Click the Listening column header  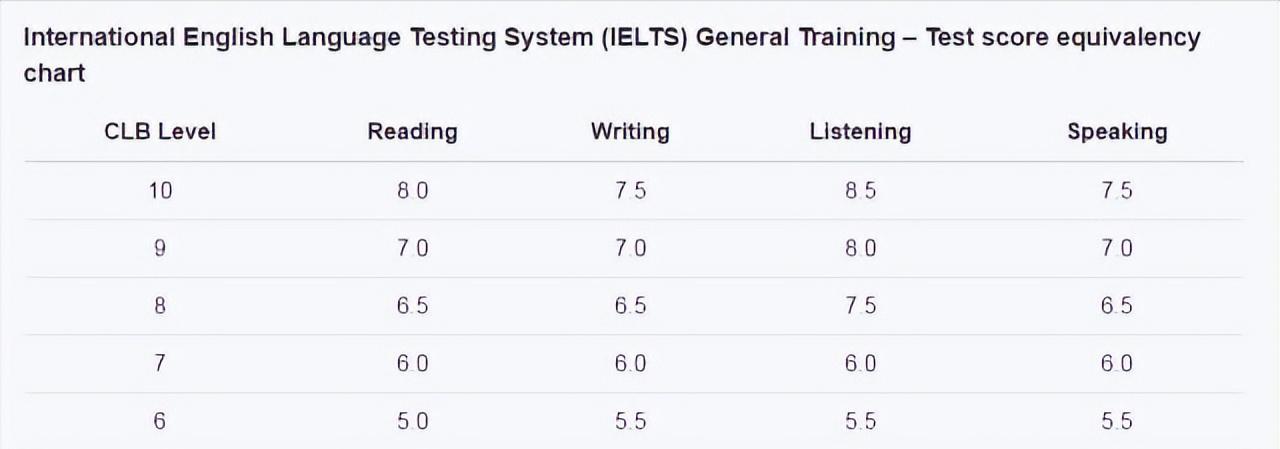pos(860,131)
